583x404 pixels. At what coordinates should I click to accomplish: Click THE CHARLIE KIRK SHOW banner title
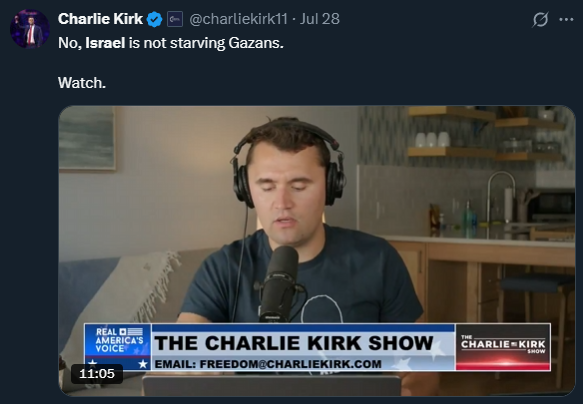pyautogui.click(x=294, y=343)
